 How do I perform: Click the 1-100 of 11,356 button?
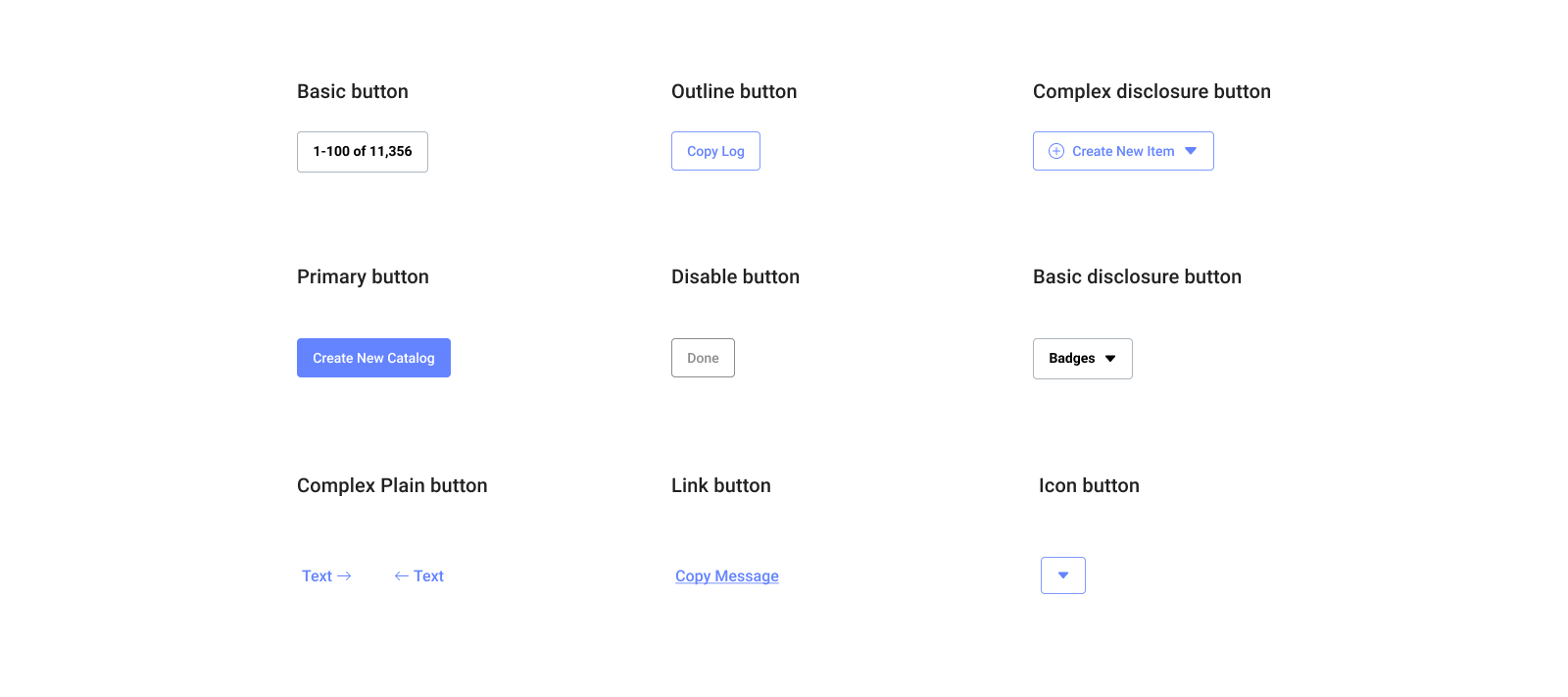tap(363, 152)
